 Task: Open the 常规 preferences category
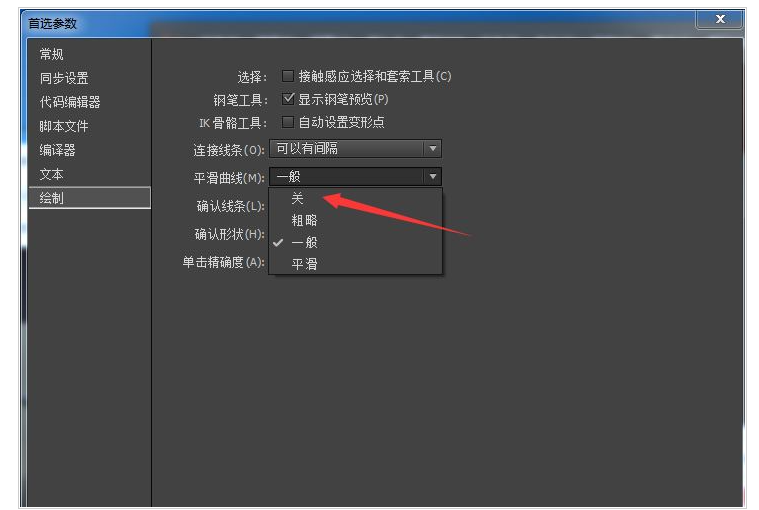52,54
